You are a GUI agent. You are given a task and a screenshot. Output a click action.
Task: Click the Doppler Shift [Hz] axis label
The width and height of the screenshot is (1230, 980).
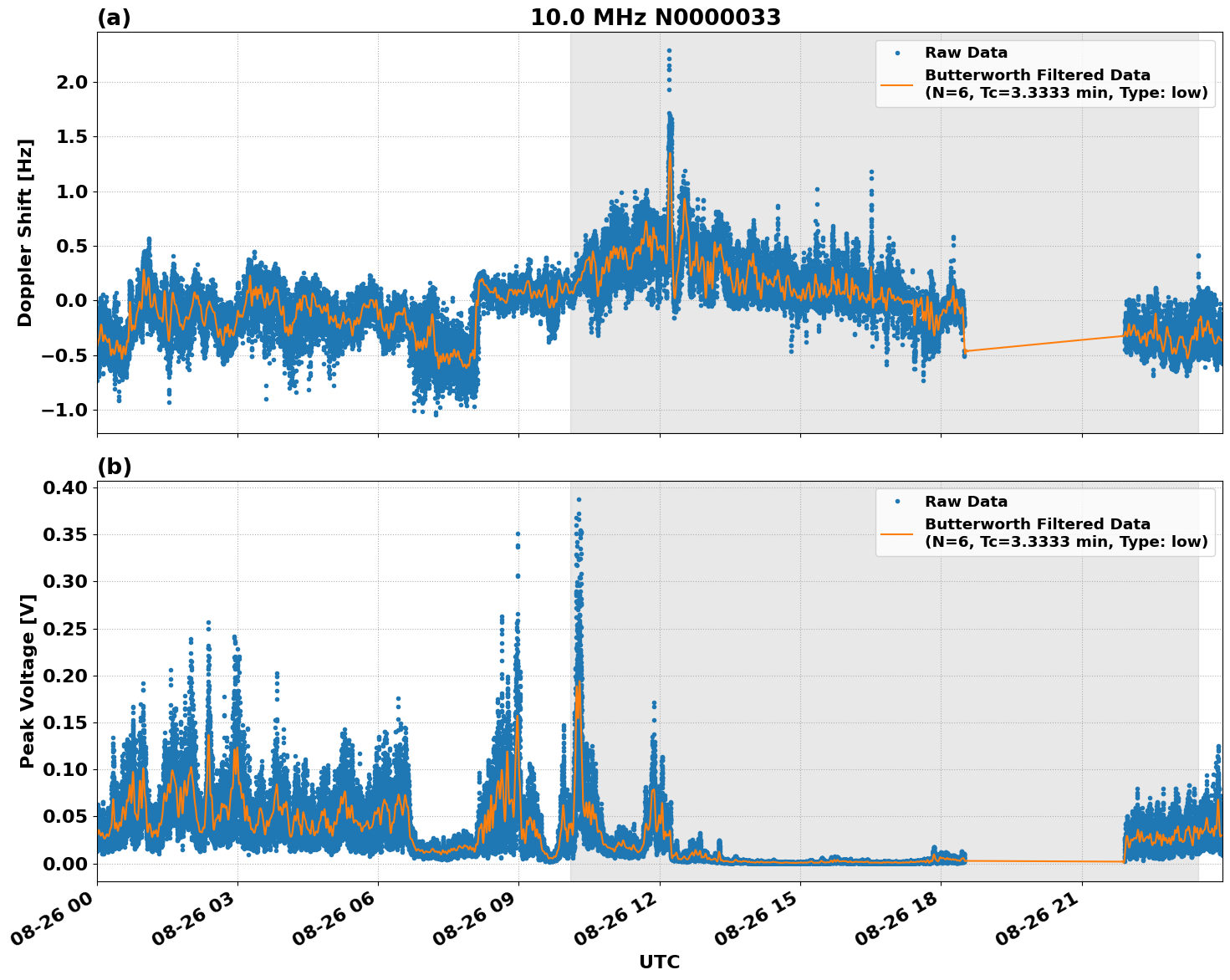tap(25, 230)
